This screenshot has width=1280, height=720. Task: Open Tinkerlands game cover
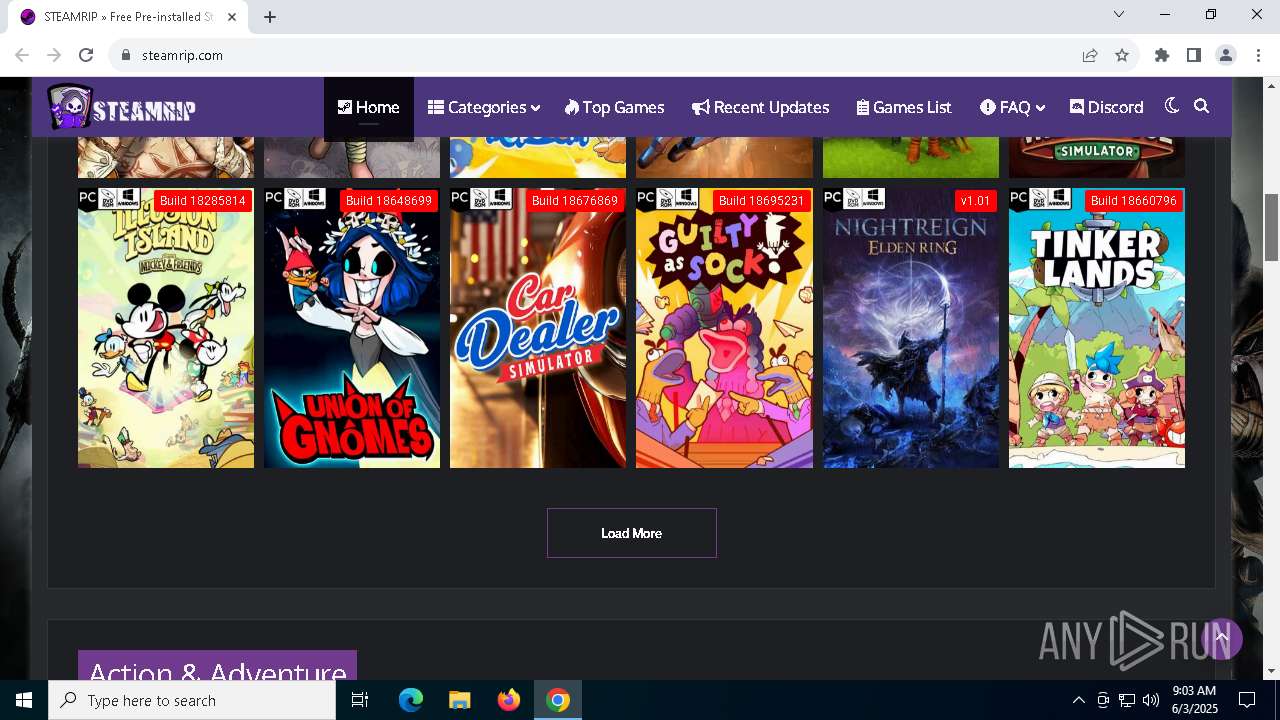1097,328
